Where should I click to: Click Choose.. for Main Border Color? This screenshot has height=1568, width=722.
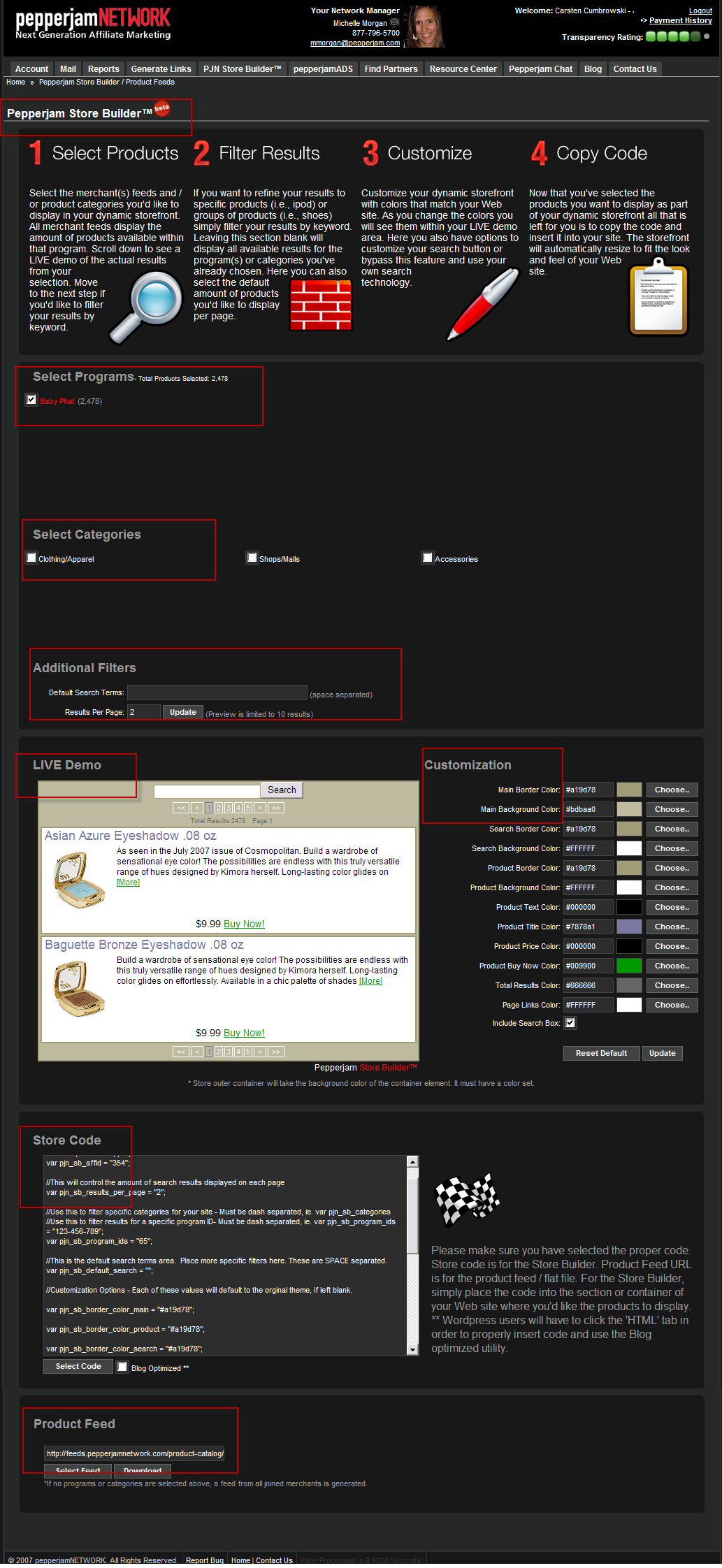(672, 790)
